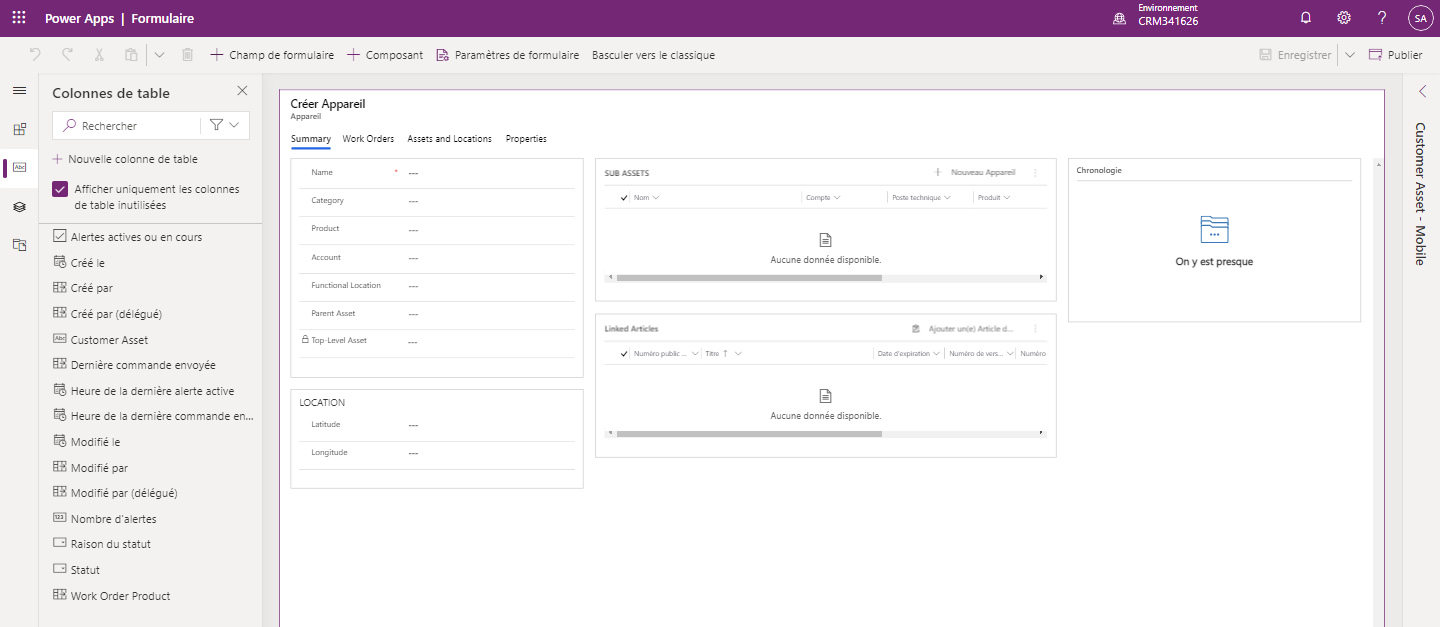Screen dimensions: 1440x627
Task: Click 'Basculer vers le classique'
Action: point(654,55)
